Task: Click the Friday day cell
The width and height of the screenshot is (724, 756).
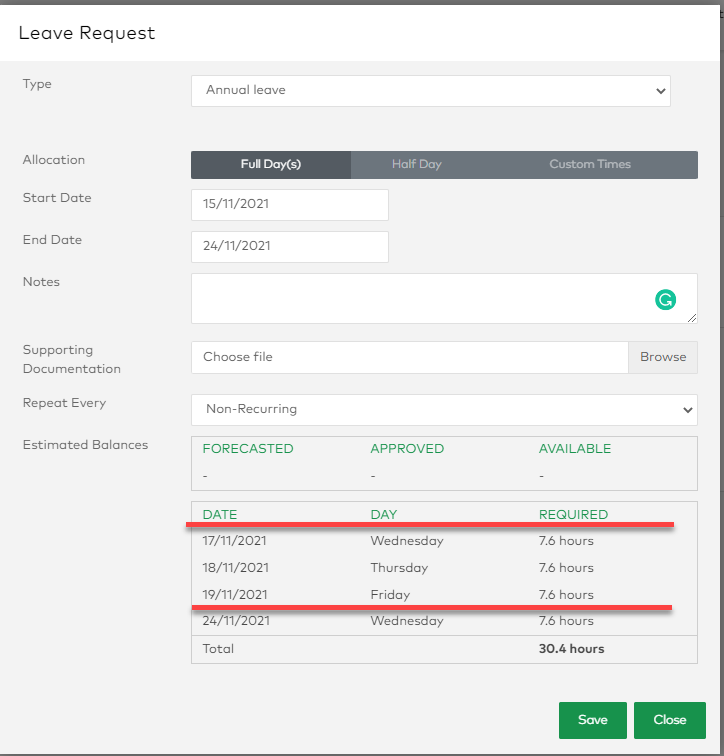Action: pyautogui.click(x=390, y=595)
